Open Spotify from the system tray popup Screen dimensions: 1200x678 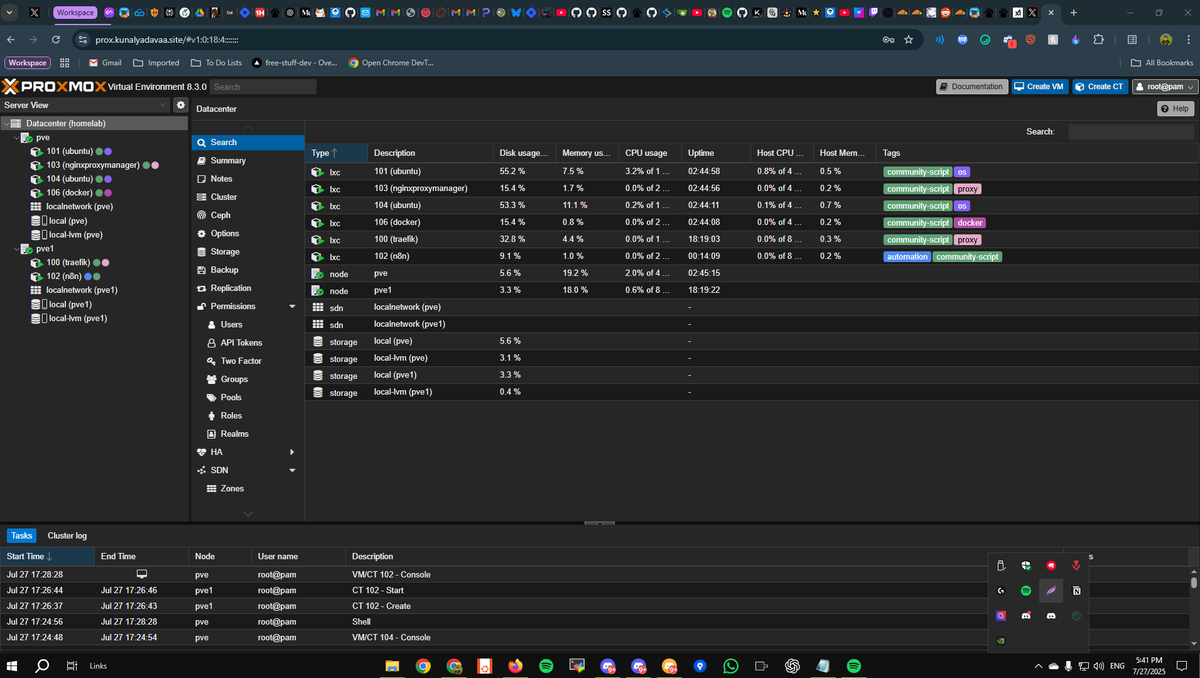pyautogui.click(x=1026, y=591)
